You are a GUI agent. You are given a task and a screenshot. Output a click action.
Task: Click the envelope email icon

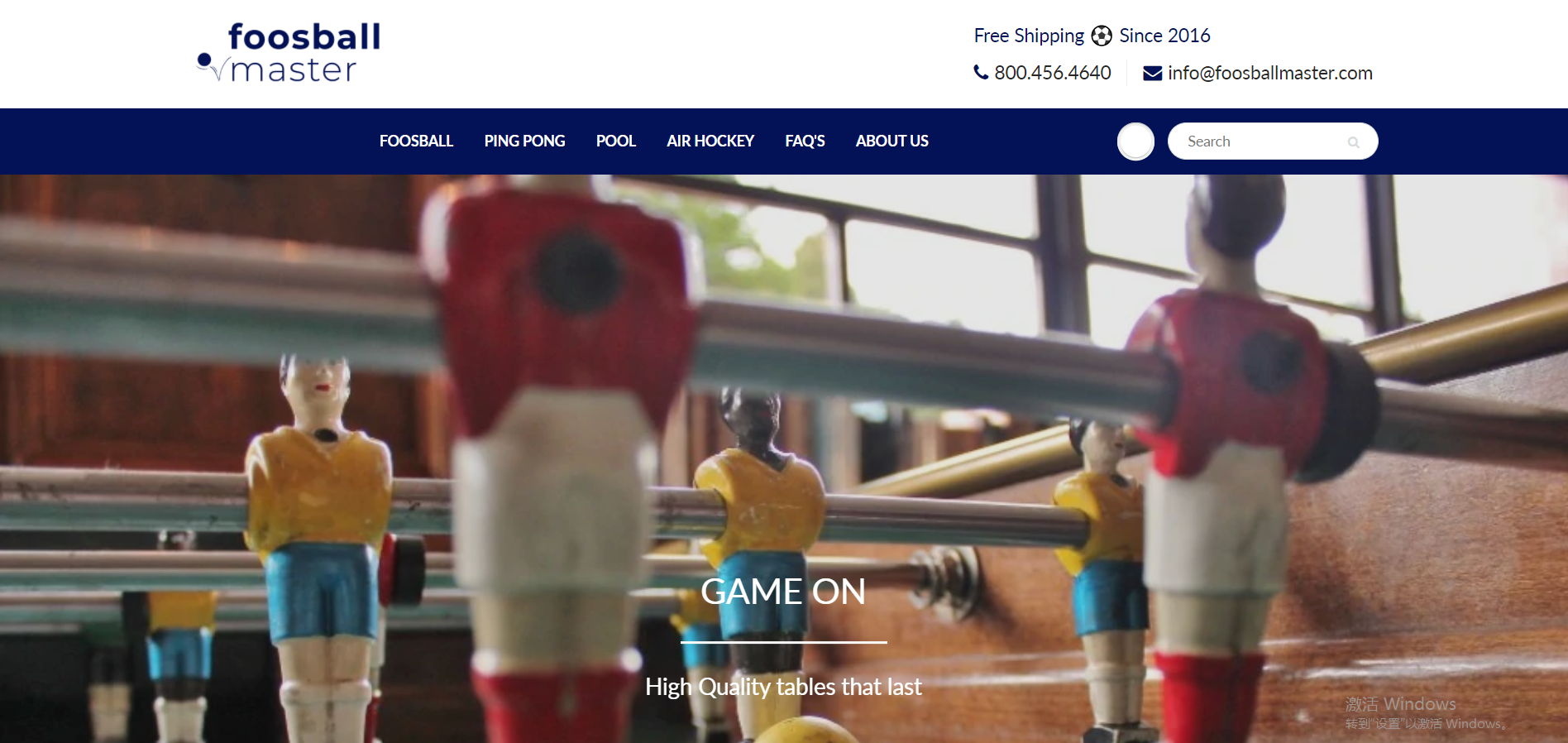point(1152,74)
